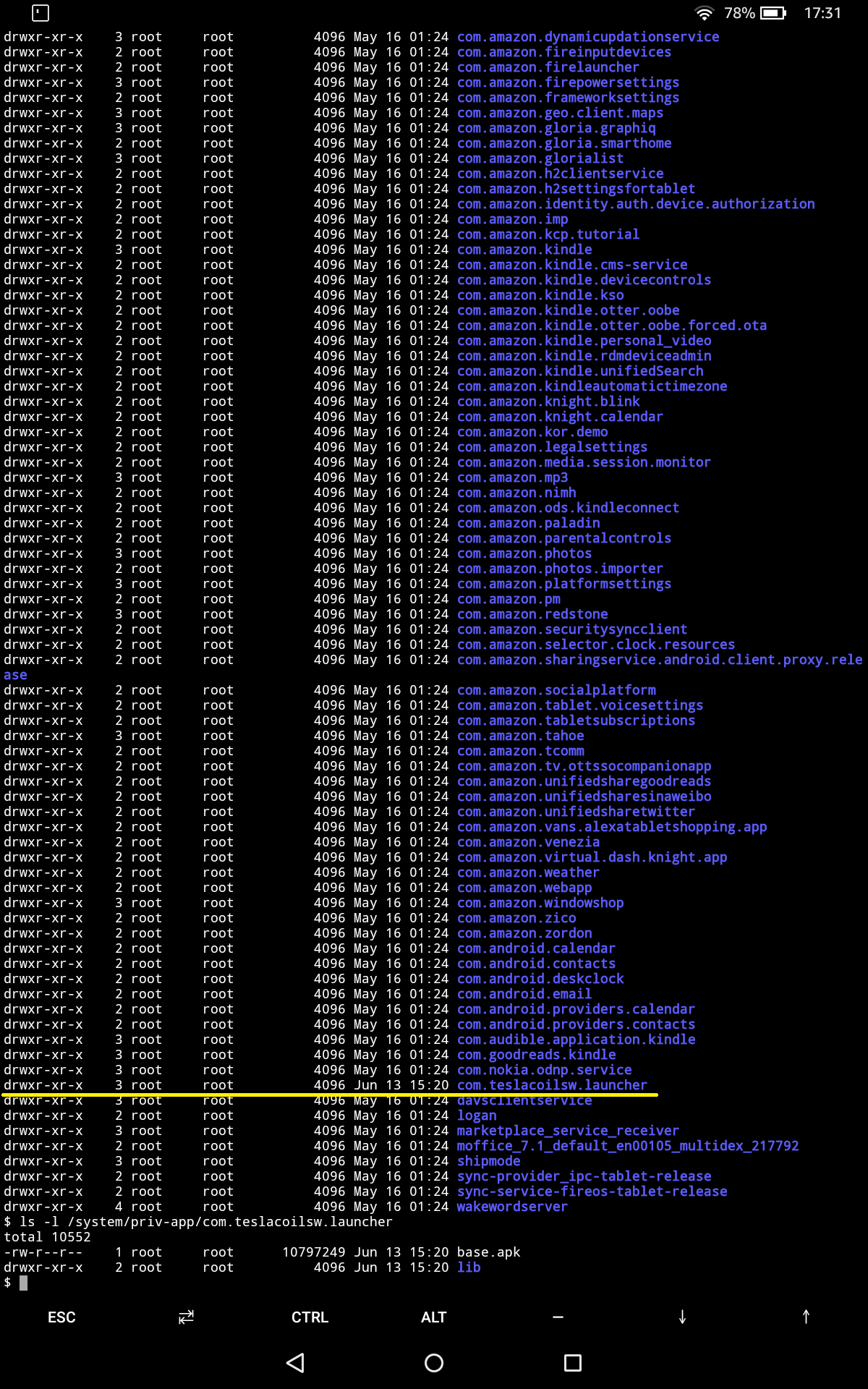868x1389 pixels.
Task: Tap the 78% battery percentage
Action: click(739, 13)
